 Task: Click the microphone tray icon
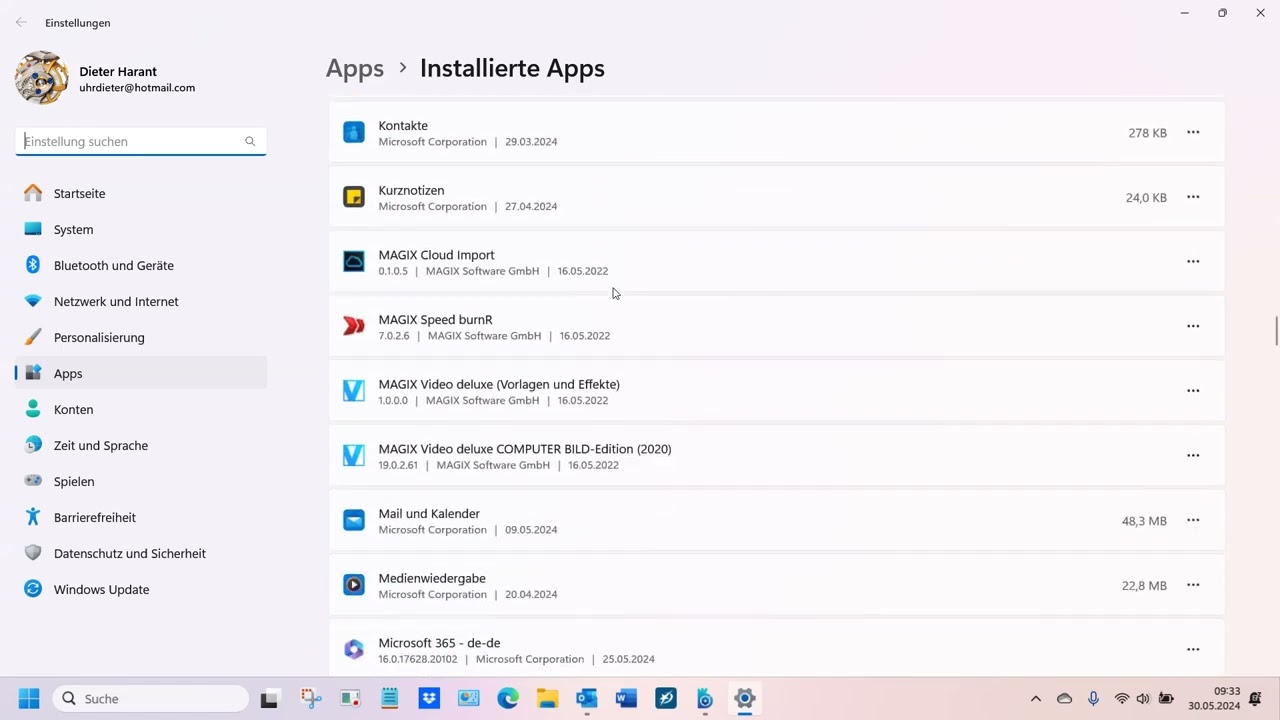pos(1093,698)
